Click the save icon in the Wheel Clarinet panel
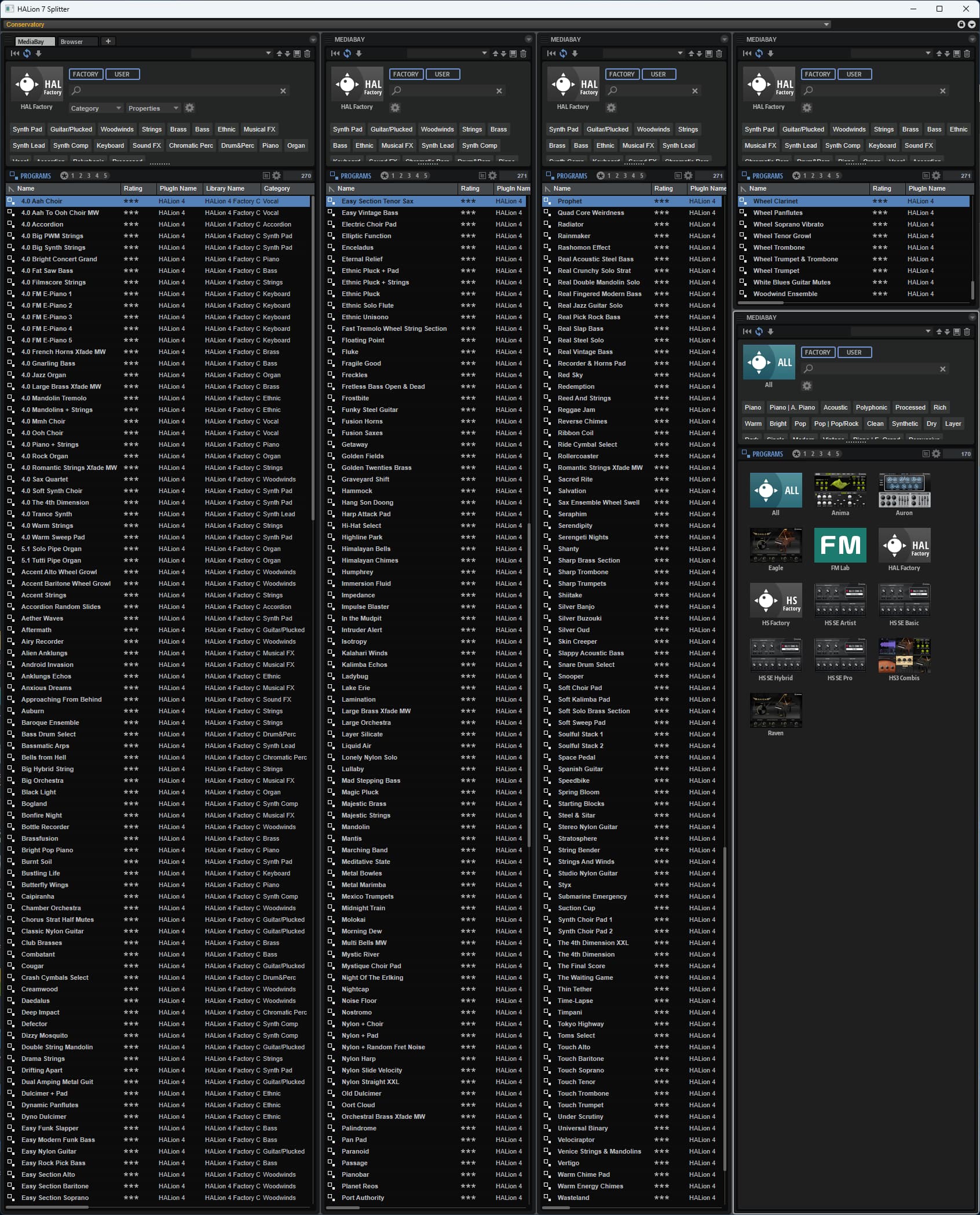 (x=956, y=54)
